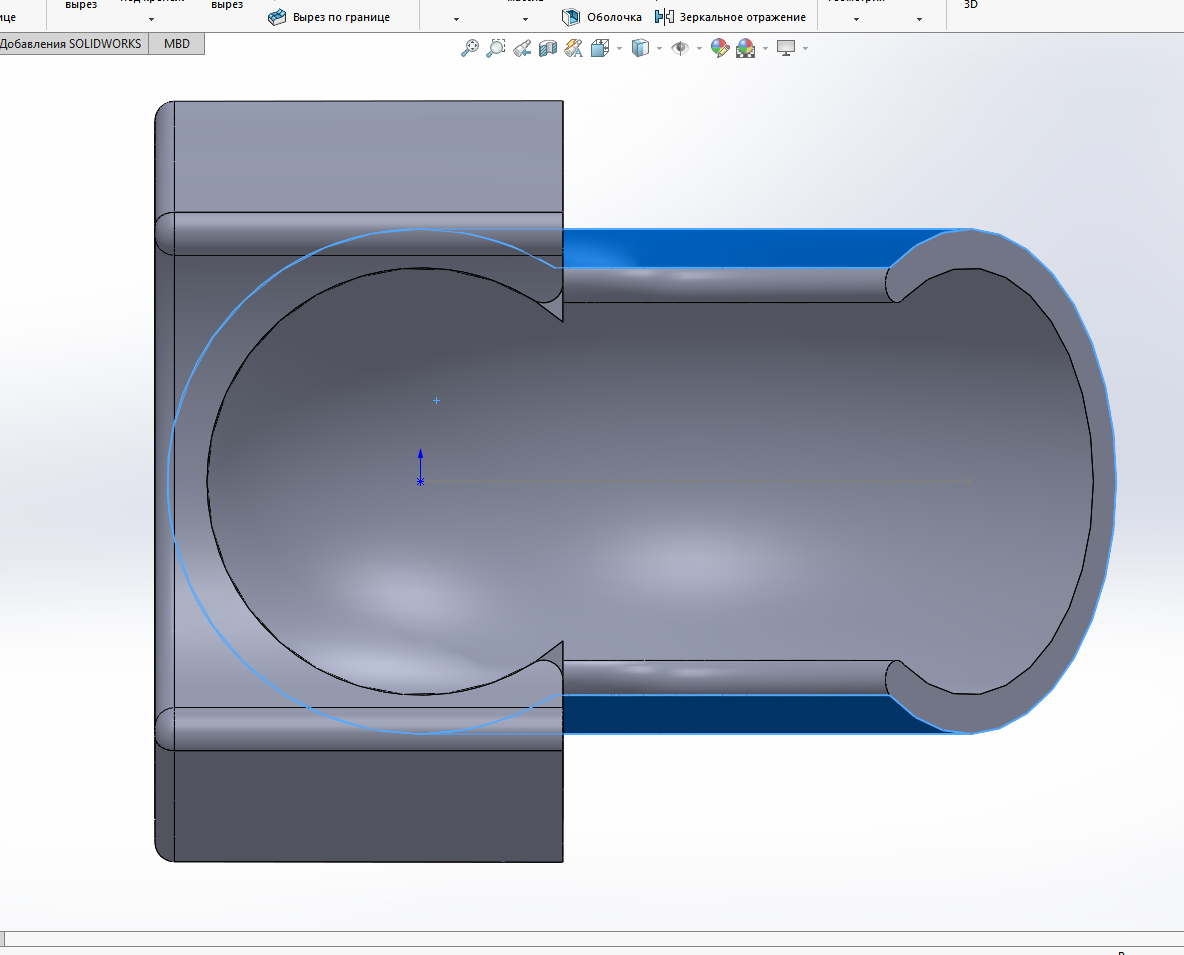The image size is (1184, 955).
Task: Open the MBD tab
Action: pos(177,44)
